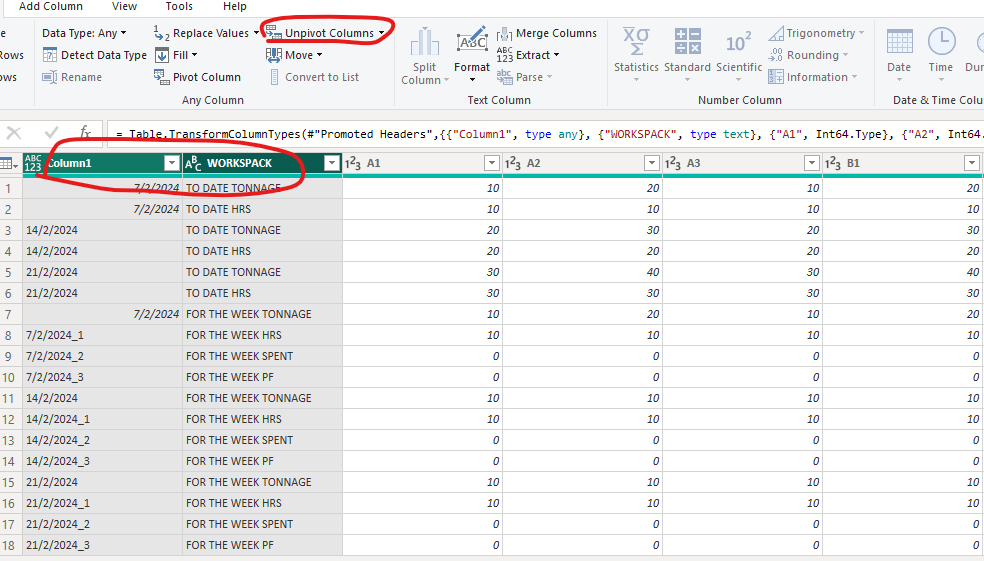The height and width of the screenshot is (561, 984).
Task: Open the Data Type: Any dropdown
Action: [84, 33]
